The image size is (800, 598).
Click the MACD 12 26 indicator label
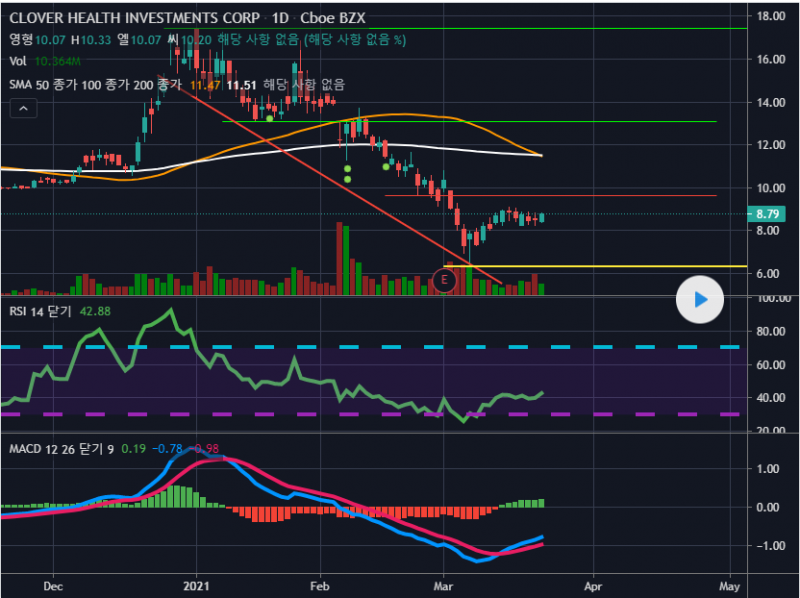tap(61, 449)
